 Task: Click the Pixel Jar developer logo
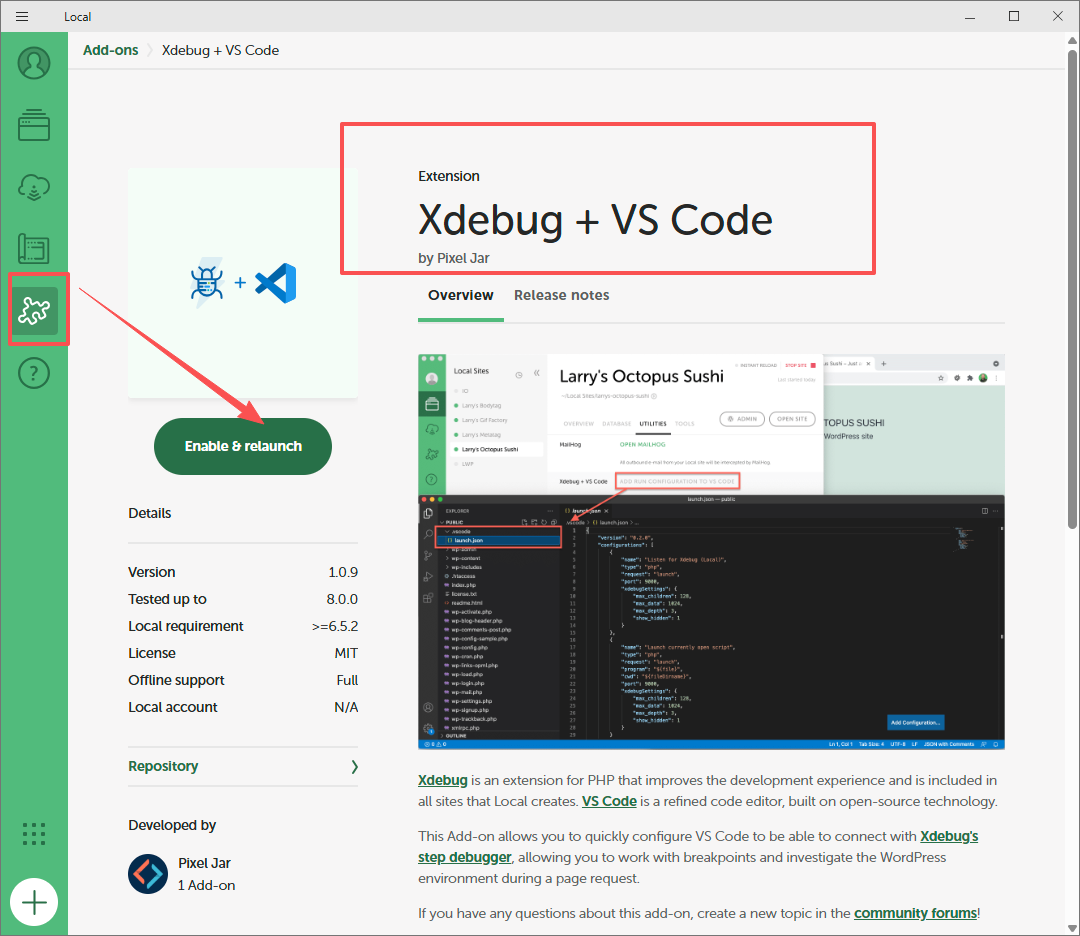tap(147, 873)
